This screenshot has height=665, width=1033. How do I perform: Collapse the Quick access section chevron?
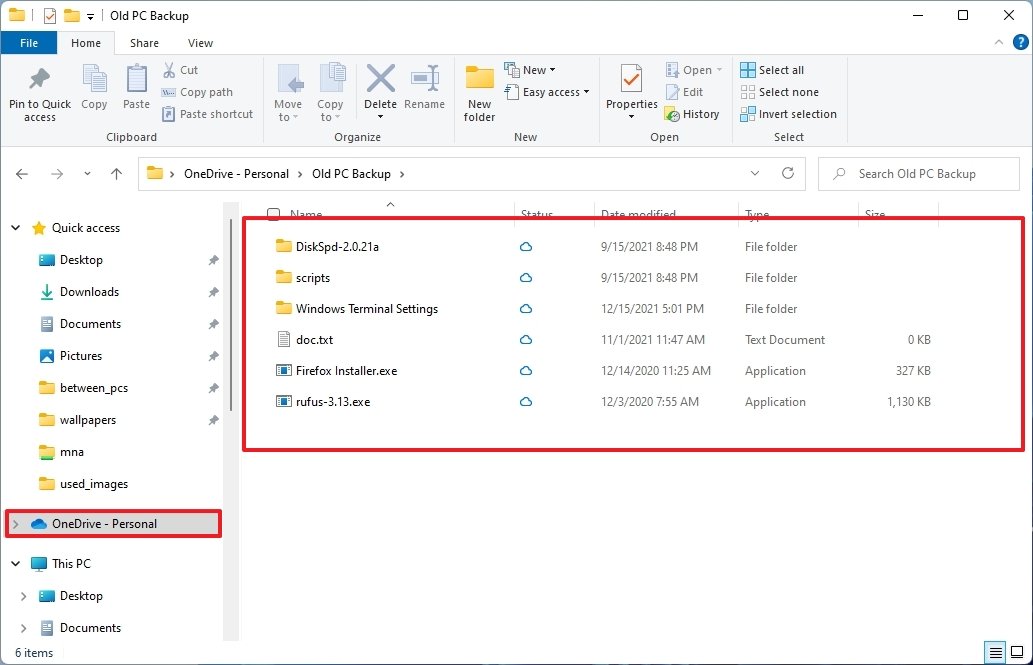pos(14,227)
